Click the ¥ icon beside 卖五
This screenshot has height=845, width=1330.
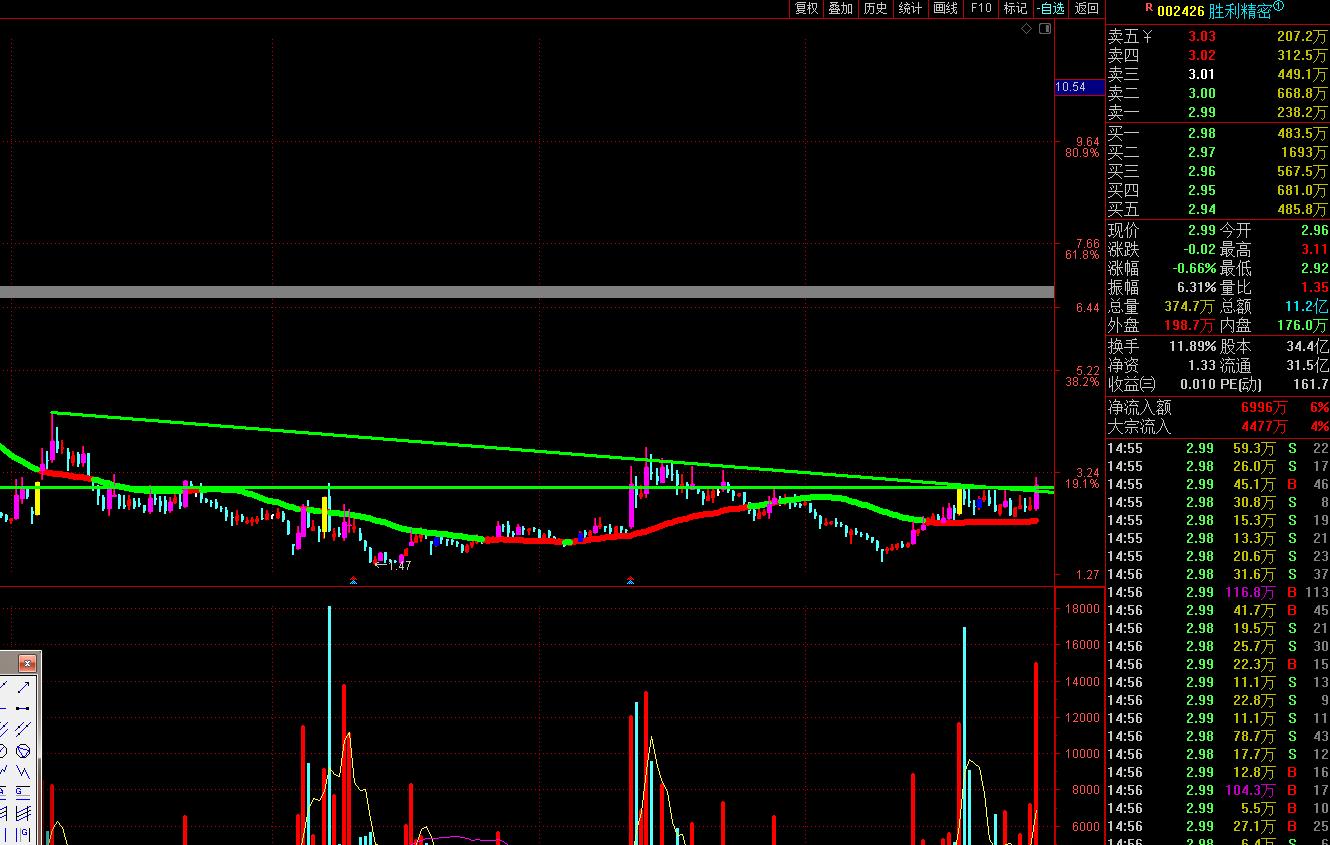pyautogui.click(x=1148, y=36)
